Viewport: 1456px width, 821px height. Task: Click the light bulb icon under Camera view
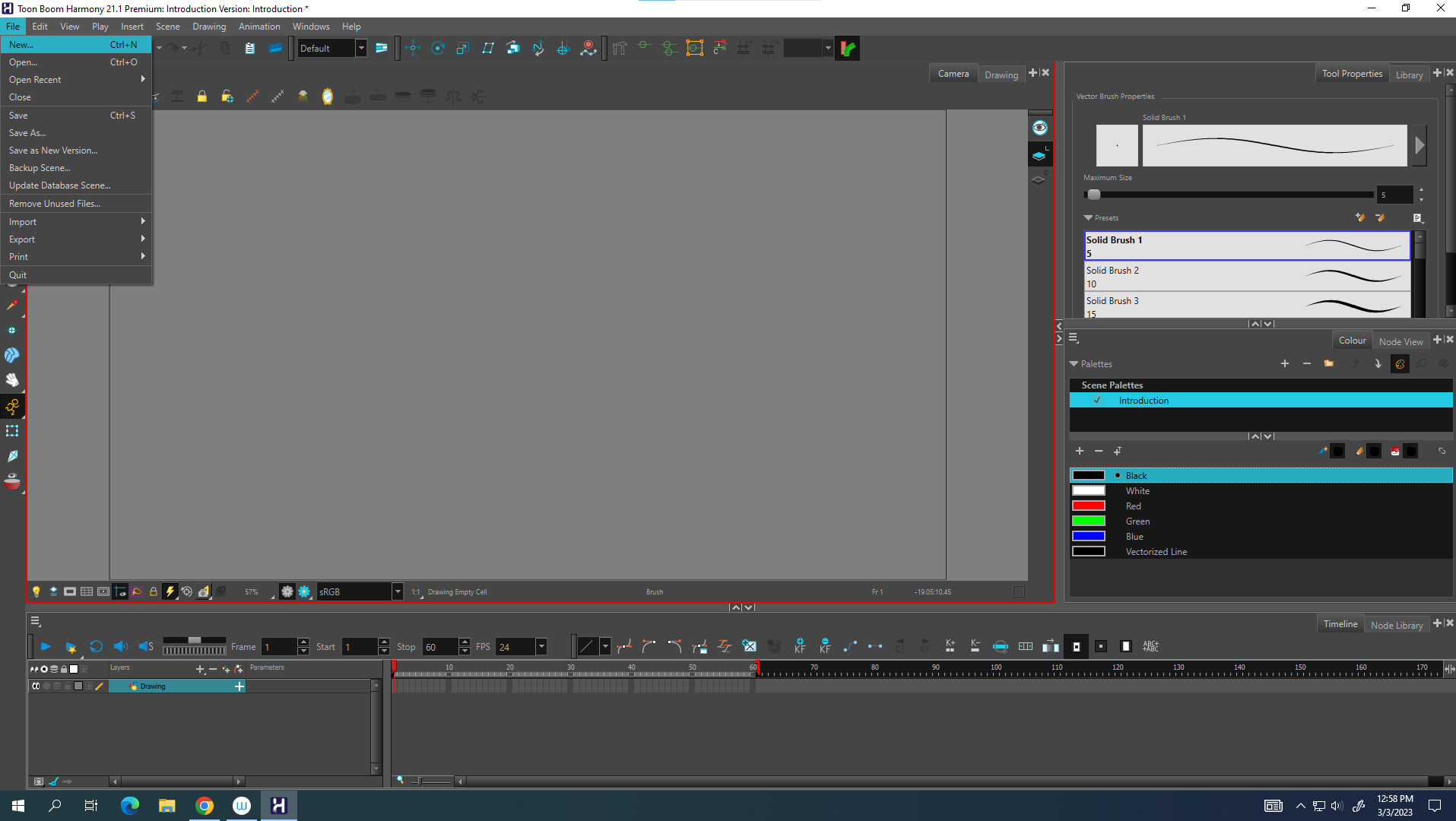[36, 591]
